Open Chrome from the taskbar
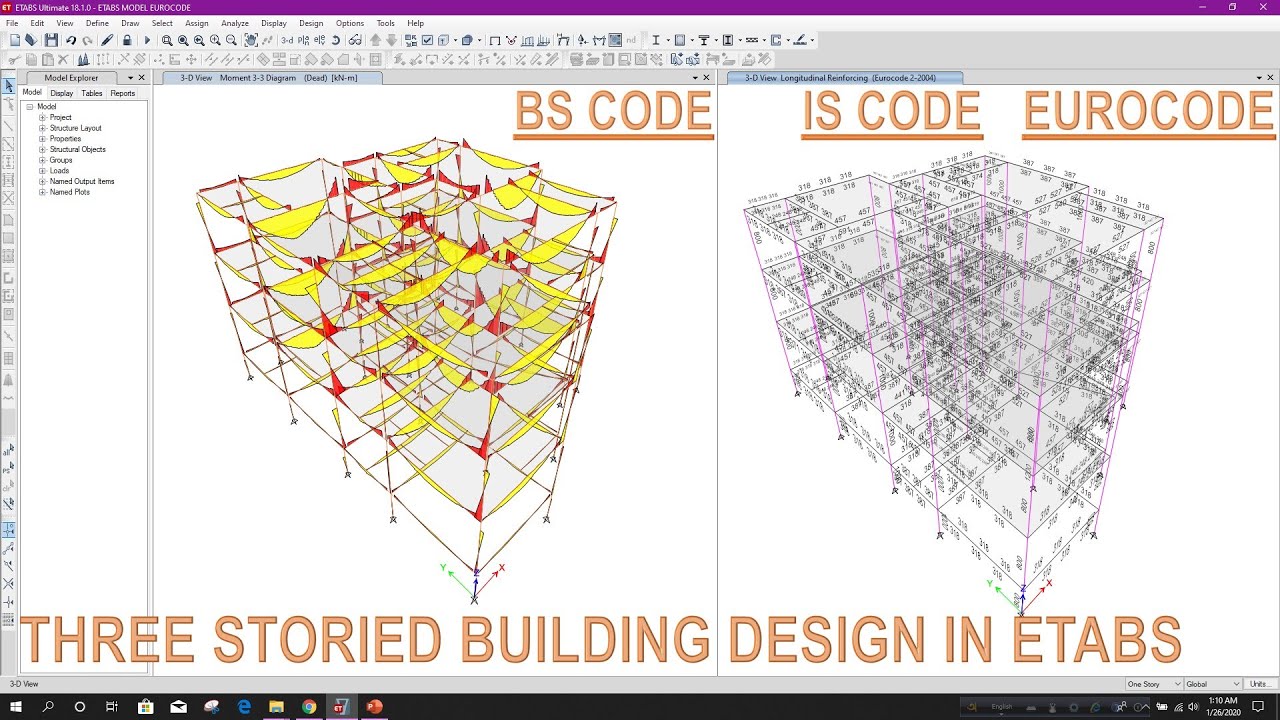1280x720 pixels. pos(309,706)
